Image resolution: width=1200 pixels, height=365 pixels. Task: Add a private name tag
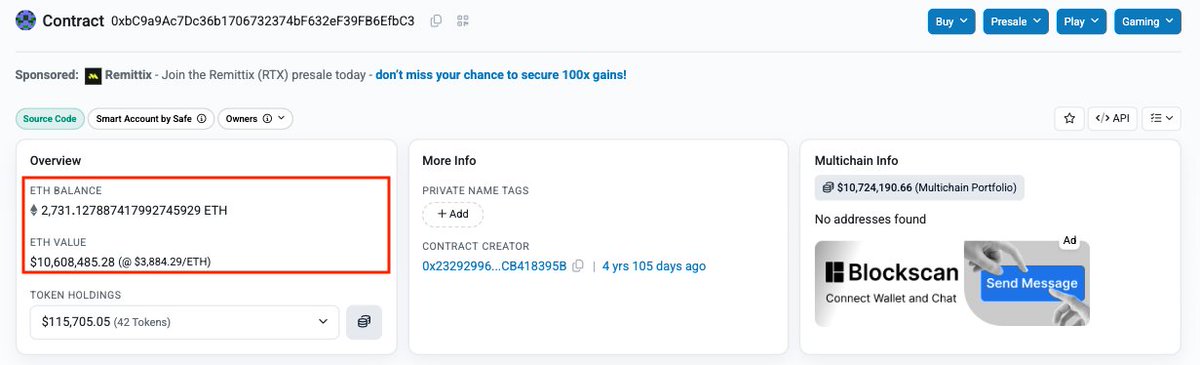[452, 214]
